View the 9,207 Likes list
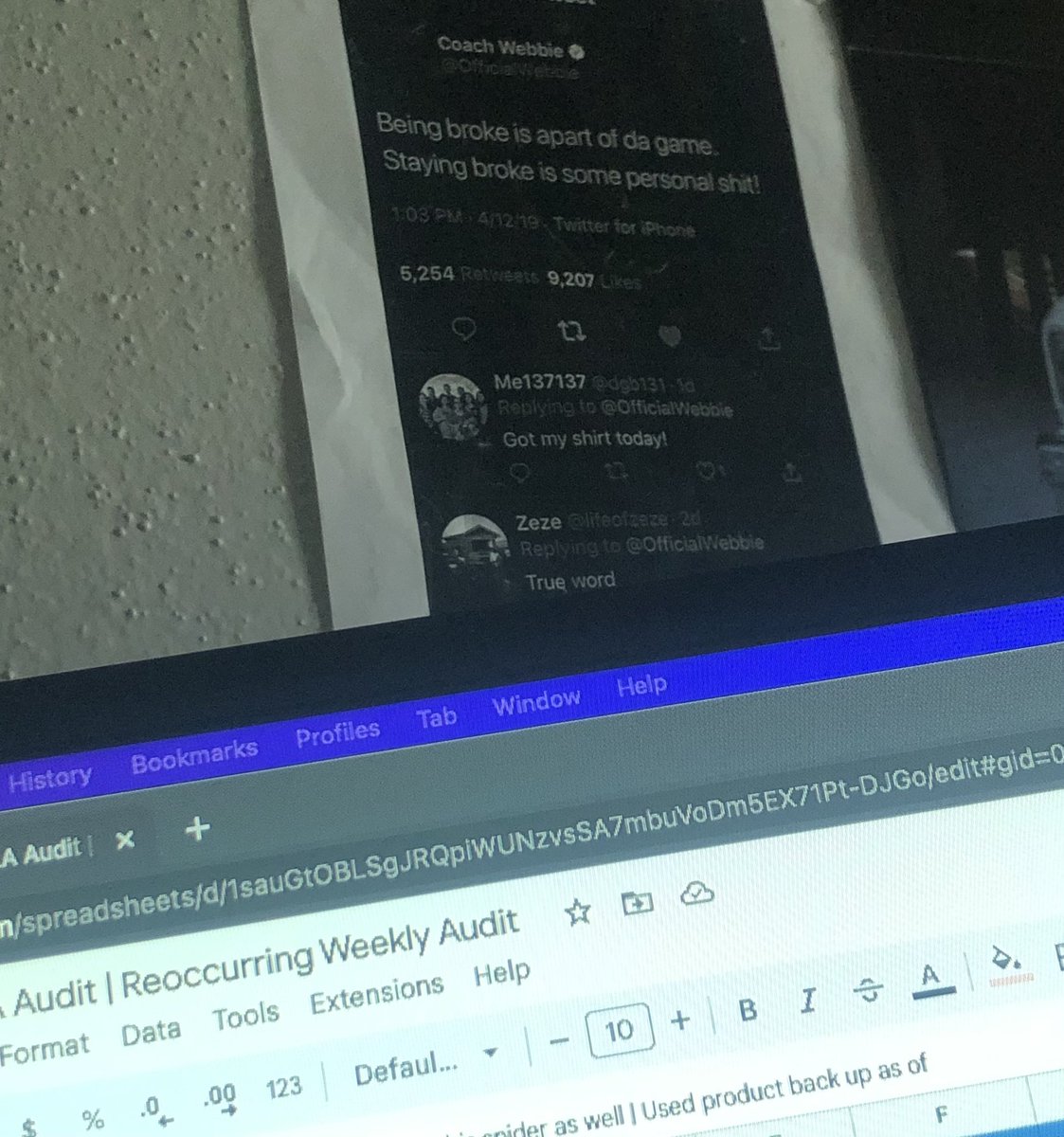The width and height of the screenshot is (1064, 1137). pyautogui.click(x=594, y=280)
